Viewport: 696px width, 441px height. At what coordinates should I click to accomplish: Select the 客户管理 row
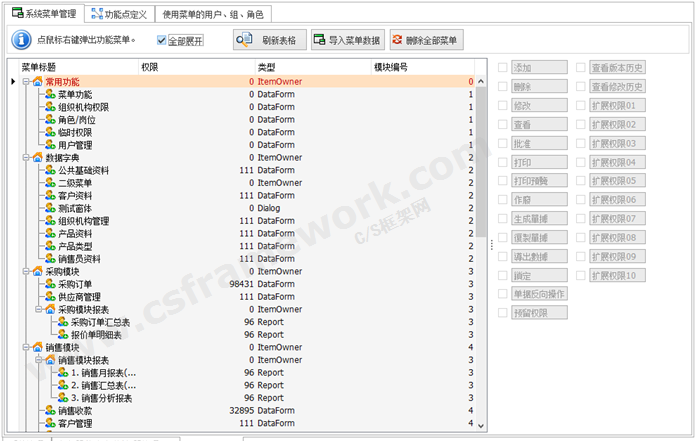(247, 423)
